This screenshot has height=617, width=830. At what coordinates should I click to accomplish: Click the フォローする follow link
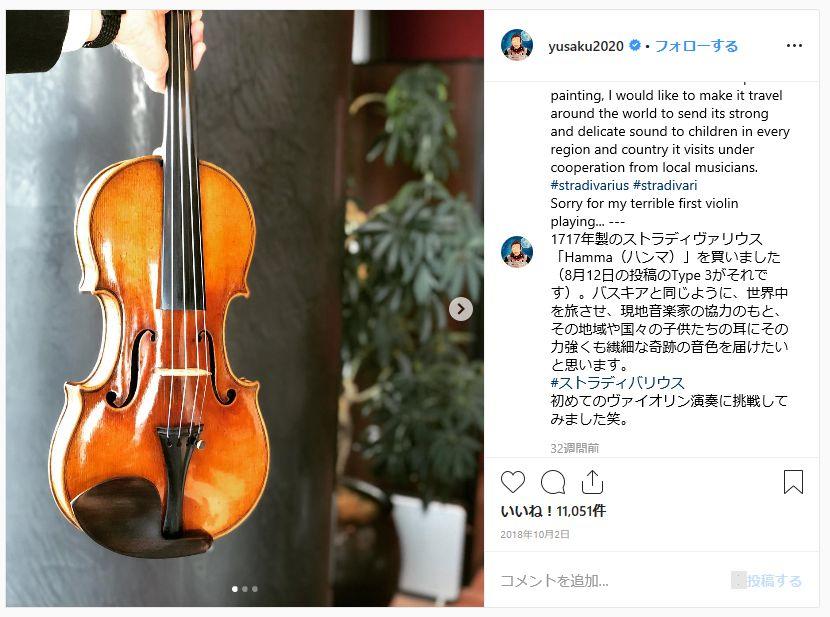click(x=696, y=46)
